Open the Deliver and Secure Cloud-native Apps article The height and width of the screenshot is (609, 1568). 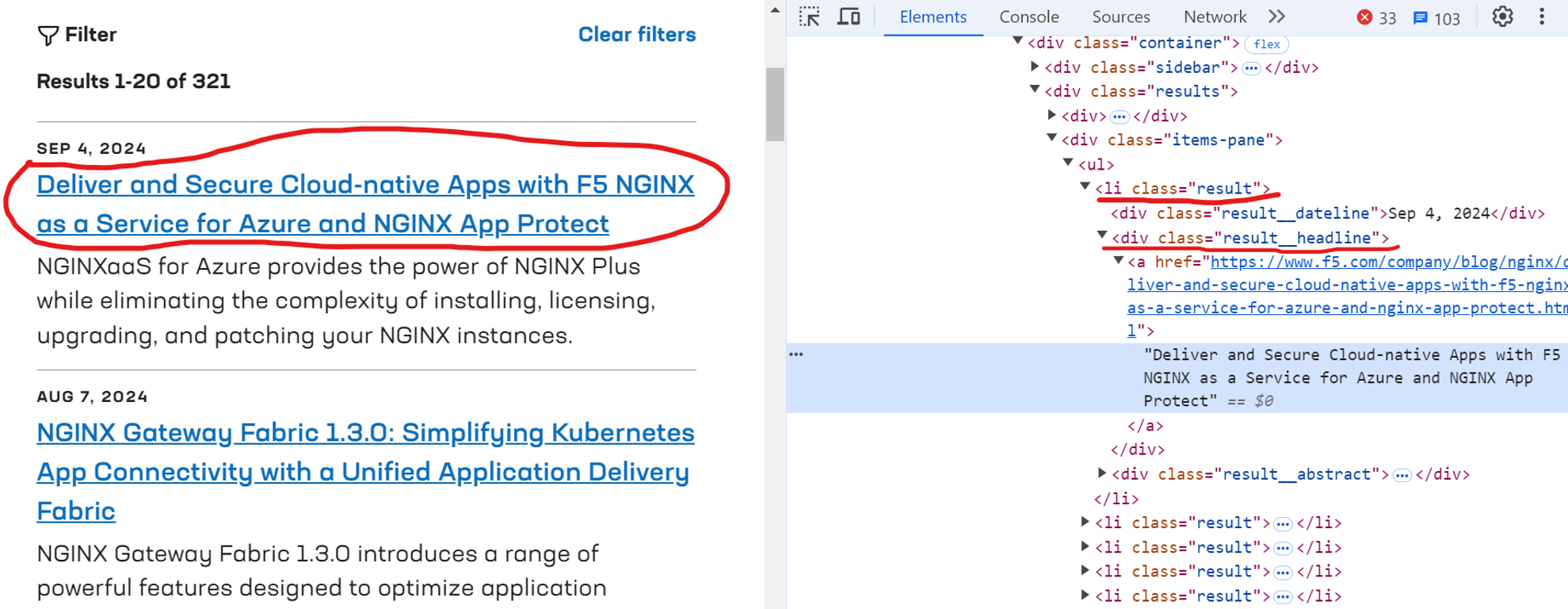point(365,204)
